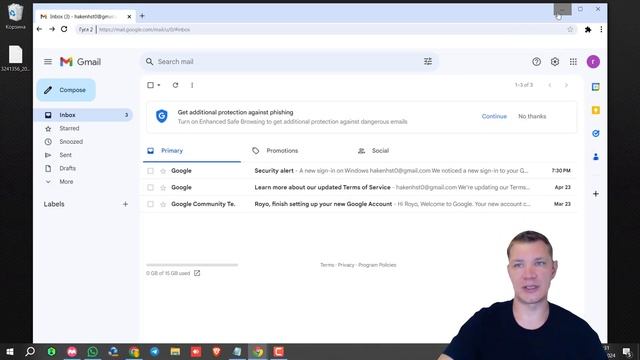Open the finish setting up Google Account email
Viewport: 640px width, 360px height.
(359, 204)
